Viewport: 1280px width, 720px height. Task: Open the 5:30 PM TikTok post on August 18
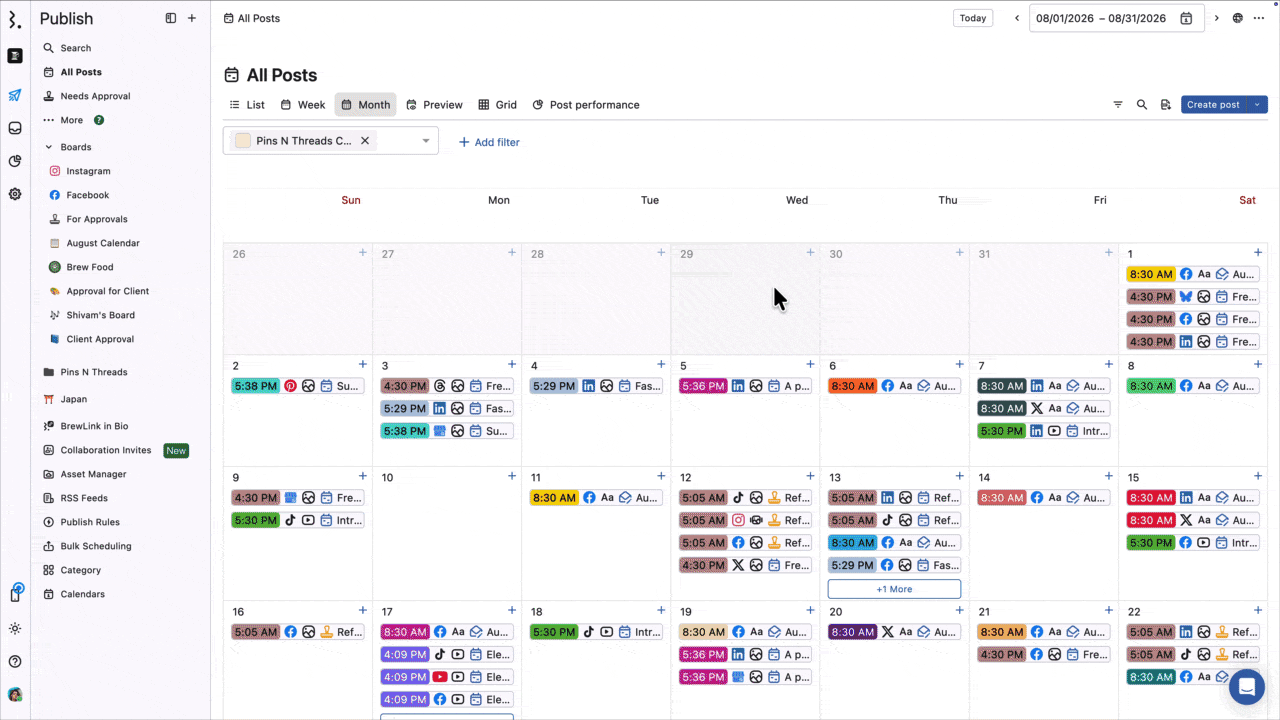pyautogui.click(x=595, y=632)
